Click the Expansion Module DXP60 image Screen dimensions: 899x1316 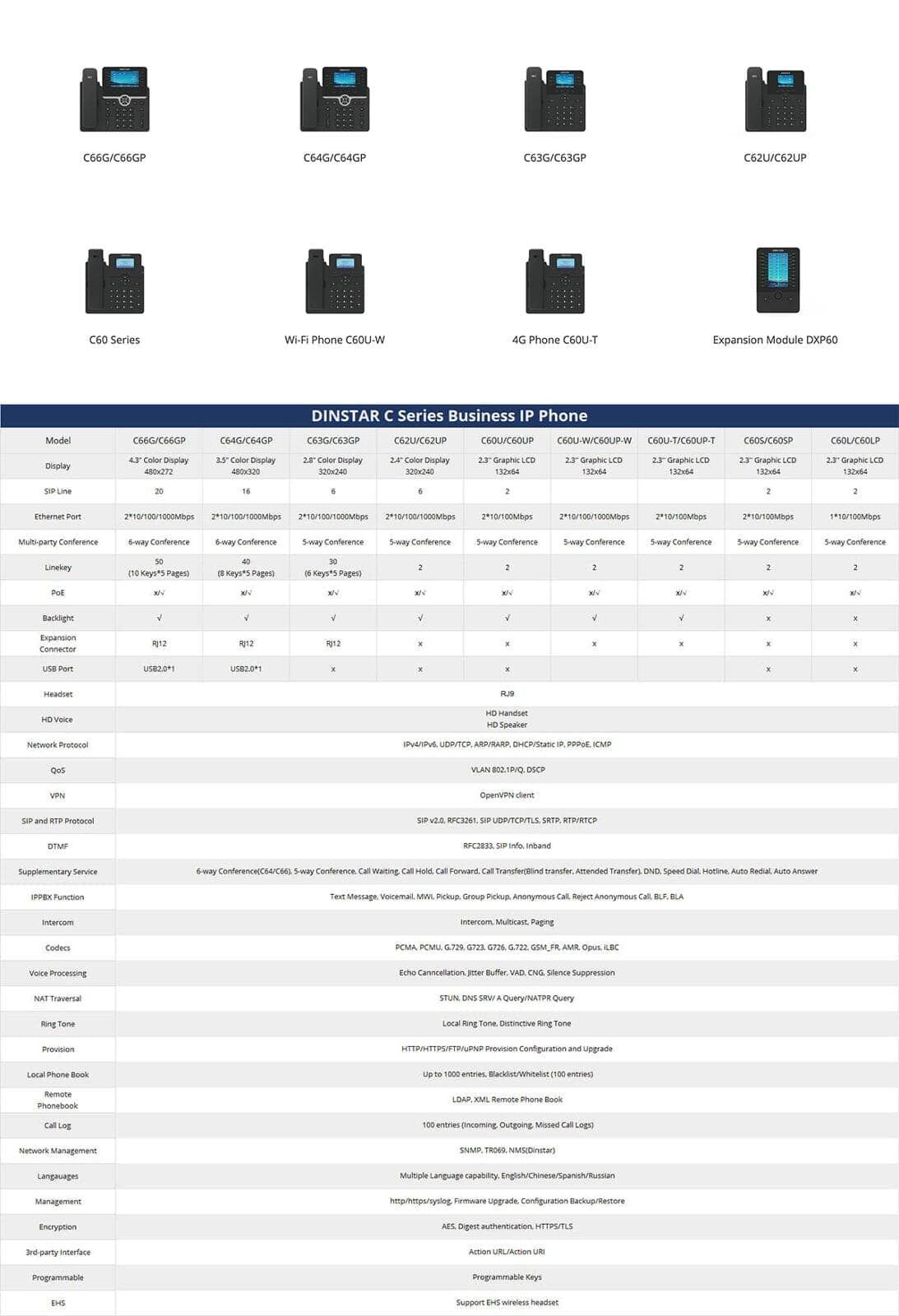778,280
